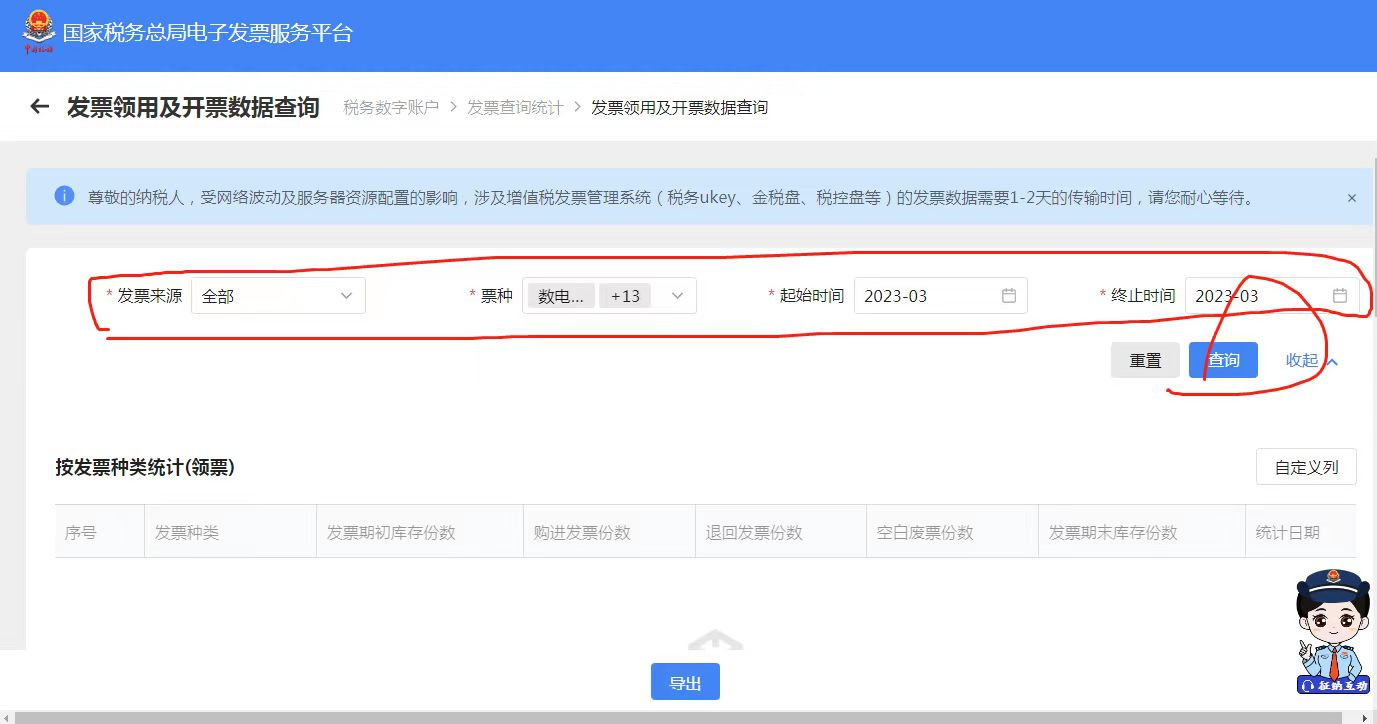Viewport: 1377px width, 724px height.
Task: Open the 发票来源 dropdown showing 全部
Action: 278,296
